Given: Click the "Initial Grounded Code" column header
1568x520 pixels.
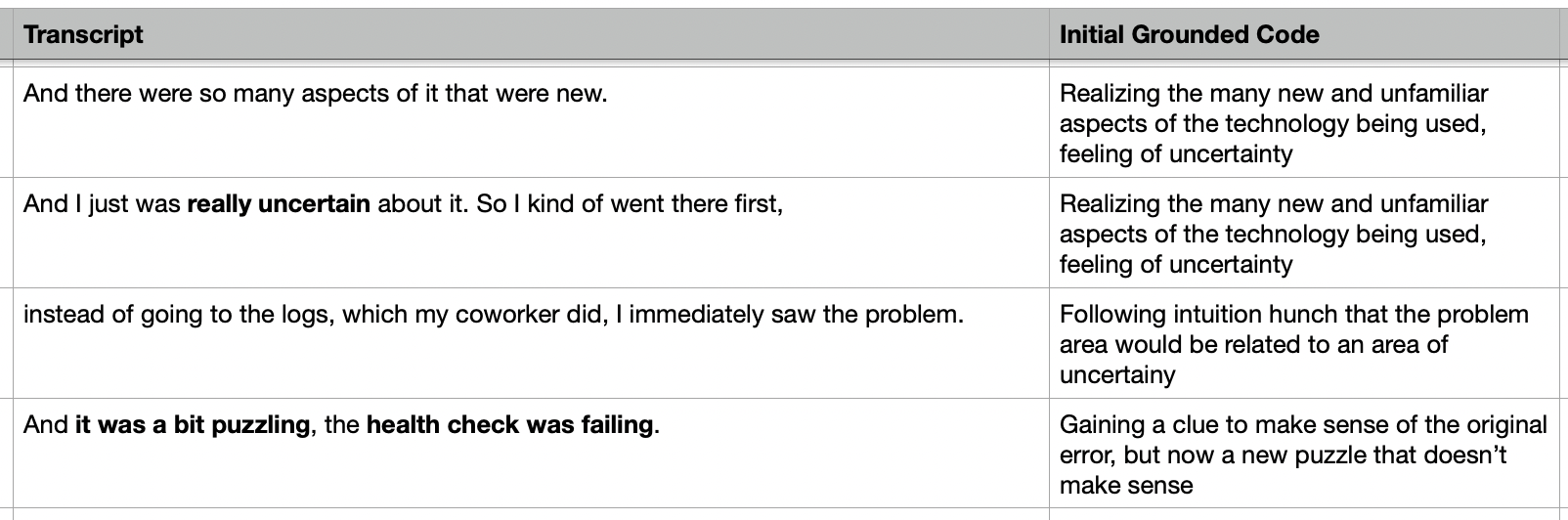Looking at the screenshot, I should [x=1189, y=35].
